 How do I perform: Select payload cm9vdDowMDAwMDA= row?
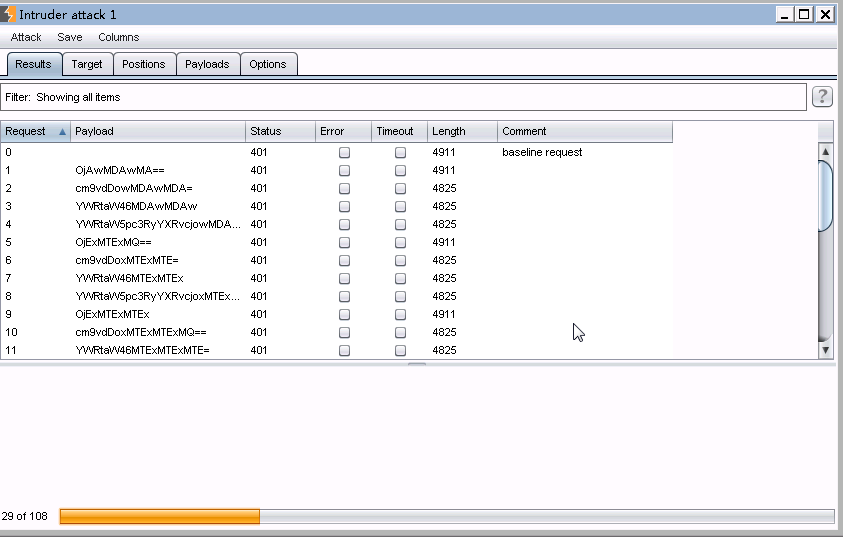pos(337,188)
